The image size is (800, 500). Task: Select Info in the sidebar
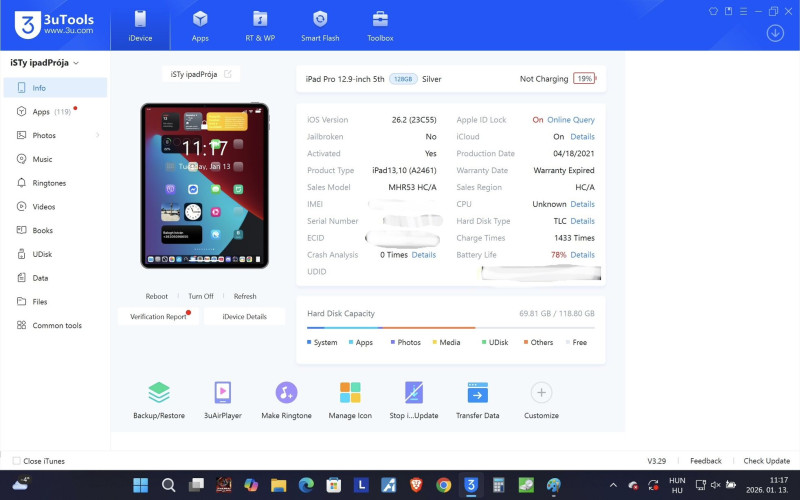point(55,88)
